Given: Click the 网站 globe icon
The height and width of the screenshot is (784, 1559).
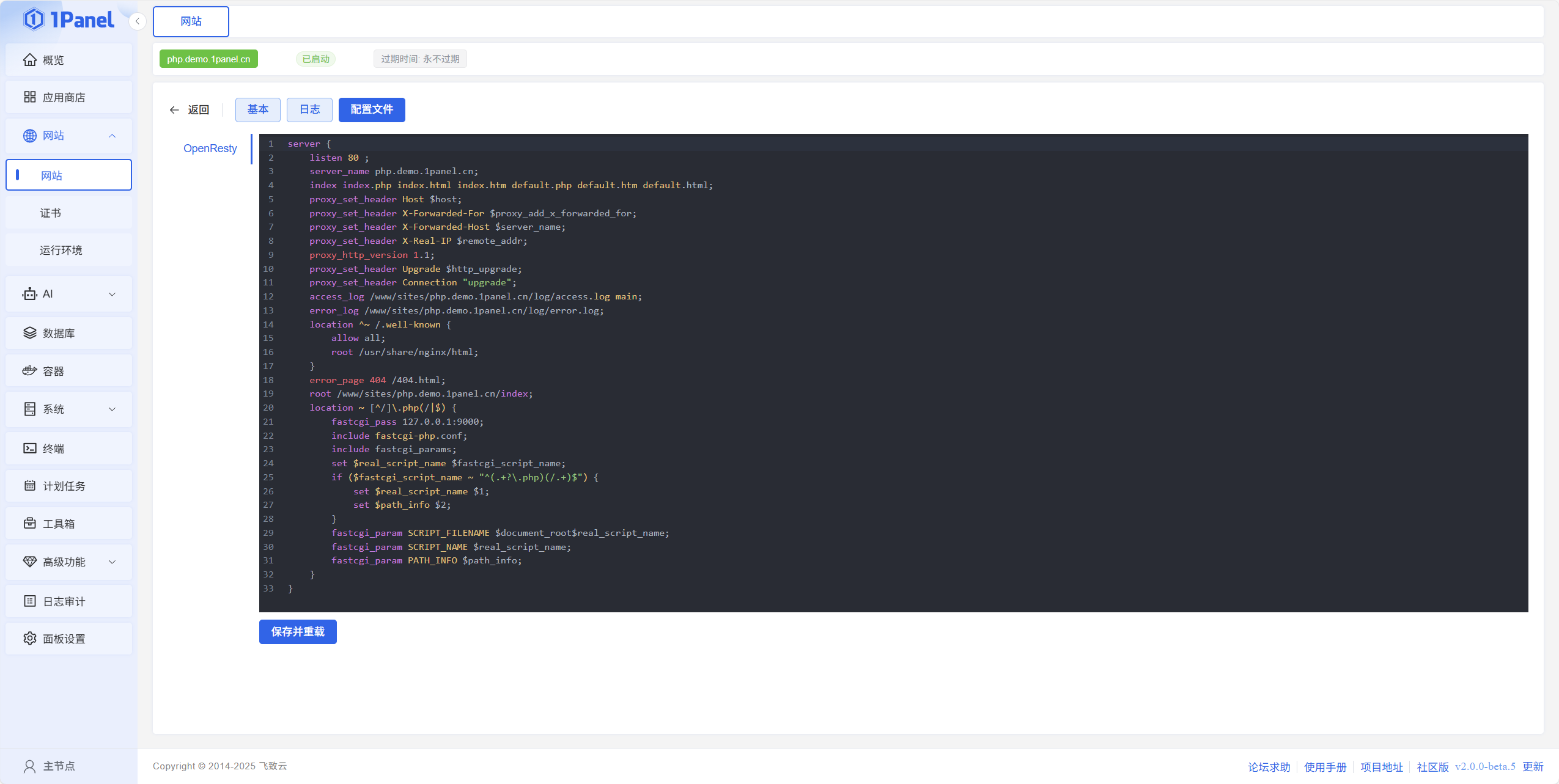Looking at the screenshot, I should coord(30,136).
